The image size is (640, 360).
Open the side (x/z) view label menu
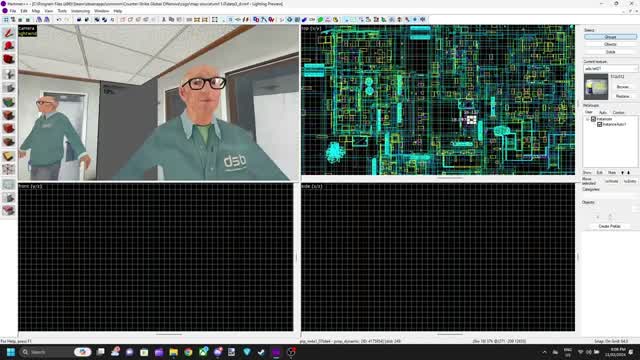click(312, 186)
